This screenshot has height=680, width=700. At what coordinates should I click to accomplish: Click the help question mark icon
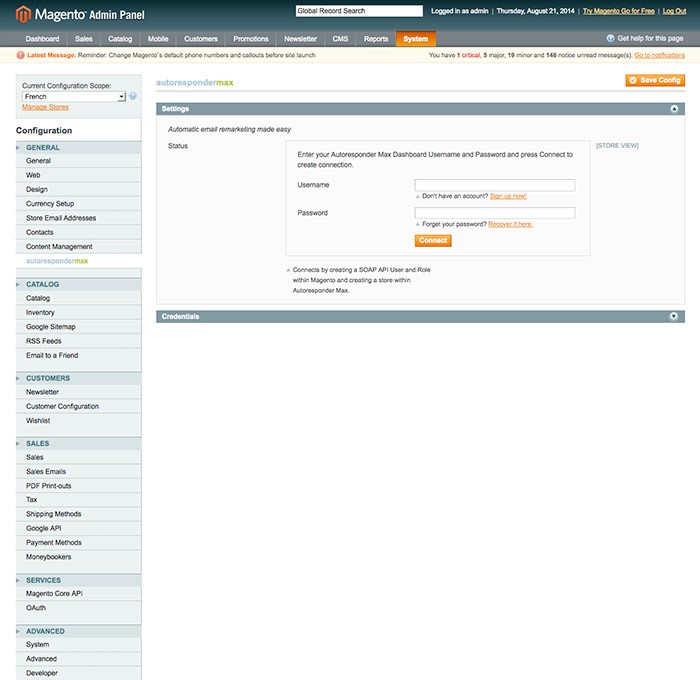point(610,38)
